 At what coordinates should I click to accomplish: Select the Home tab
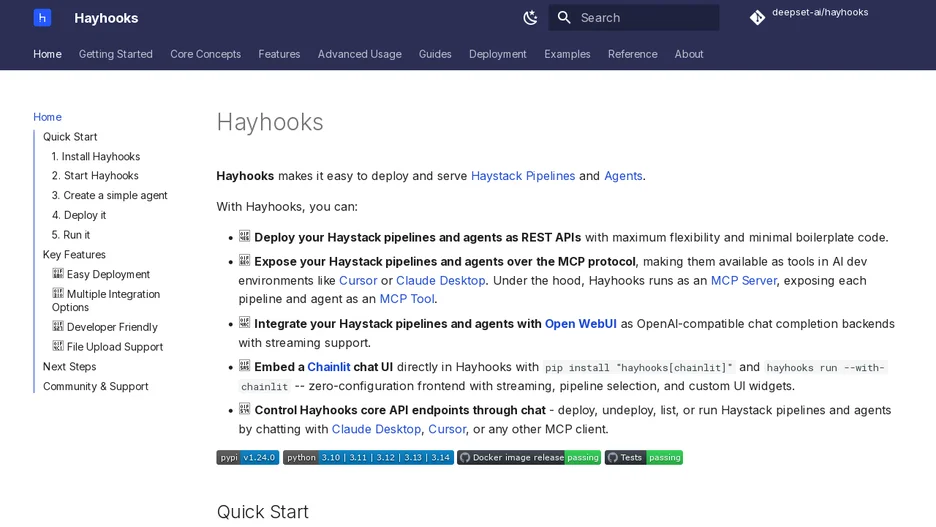coord(47,54)
